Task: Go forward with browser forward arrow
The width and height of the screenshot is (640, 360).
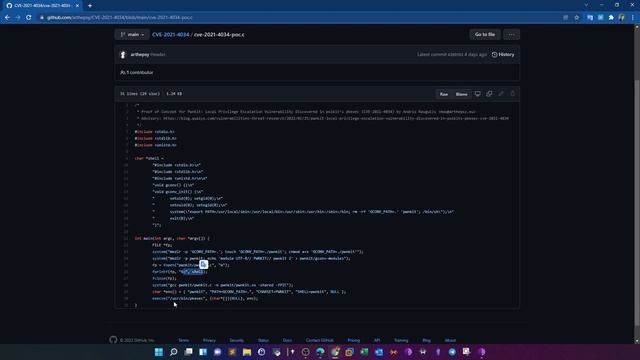Action: [18, 18]
